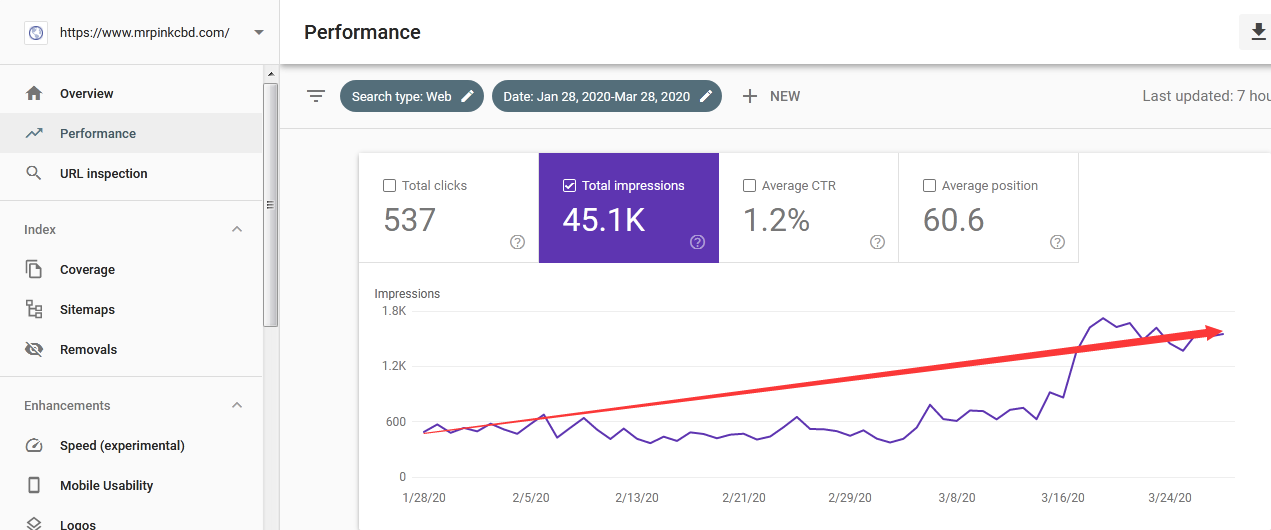The image size is (1271, 530).
Task: Click the Coverage pages icon
Action: pos(34,269)
